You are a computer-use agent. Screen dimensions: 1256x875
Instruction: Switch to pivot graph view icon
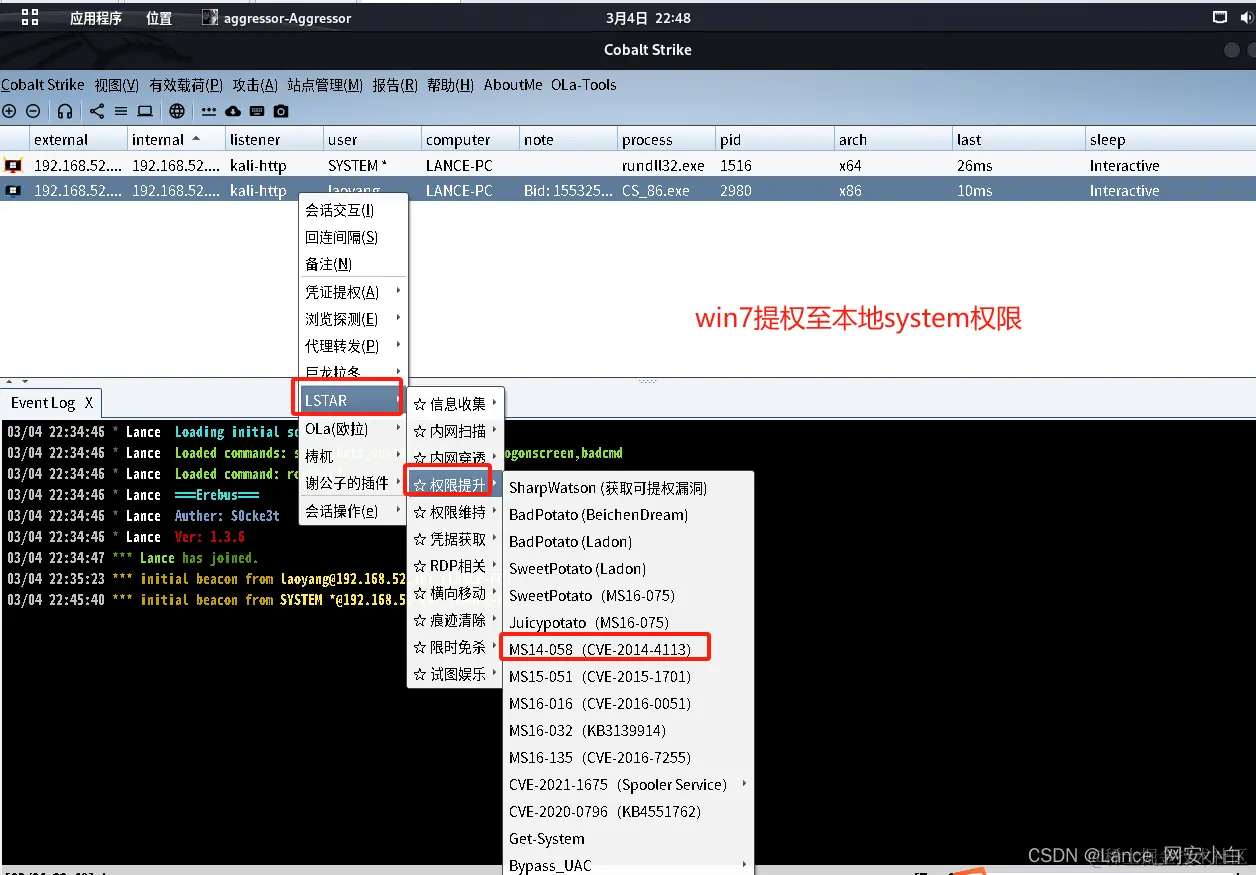(97, 111)
